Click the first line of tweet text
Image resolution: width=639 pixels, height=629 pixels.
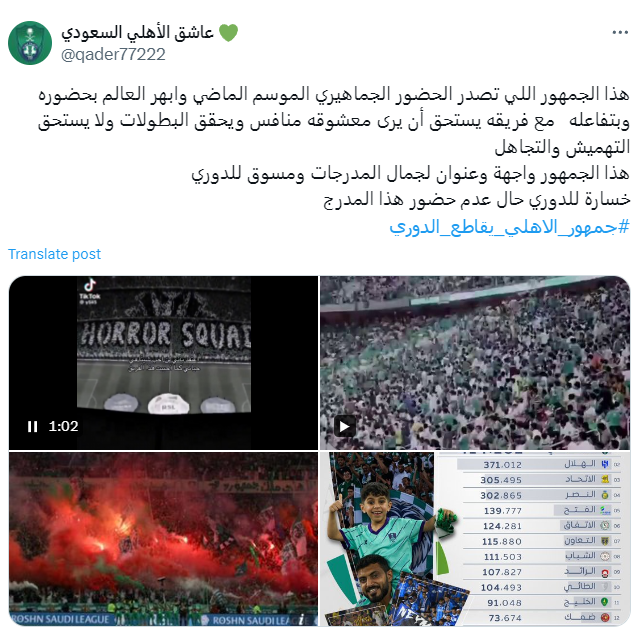[x=334, y=95]
